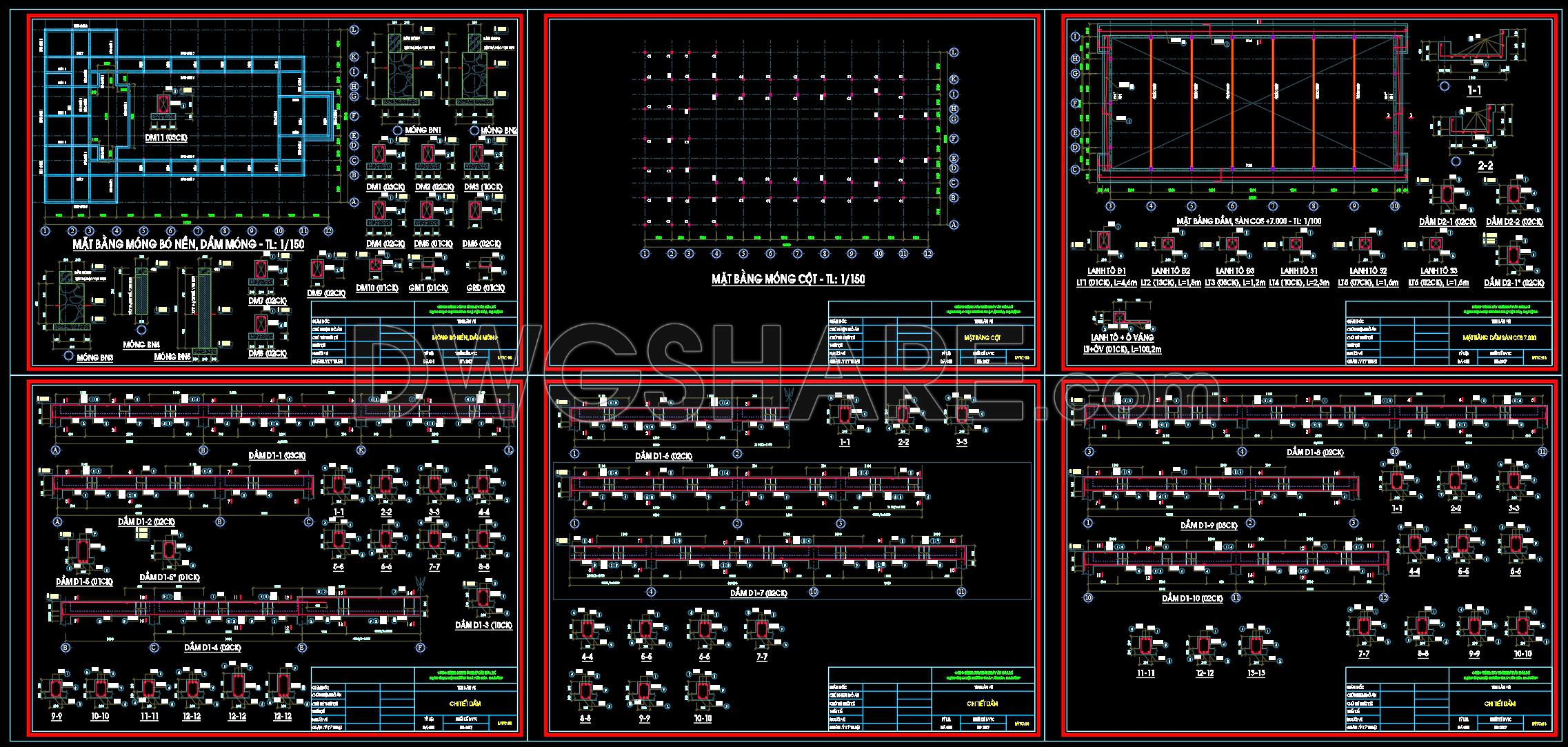Click the LANH TÔ + Ô VĂNG detail label
The image size is (1568, 747).
[1122, 338]
